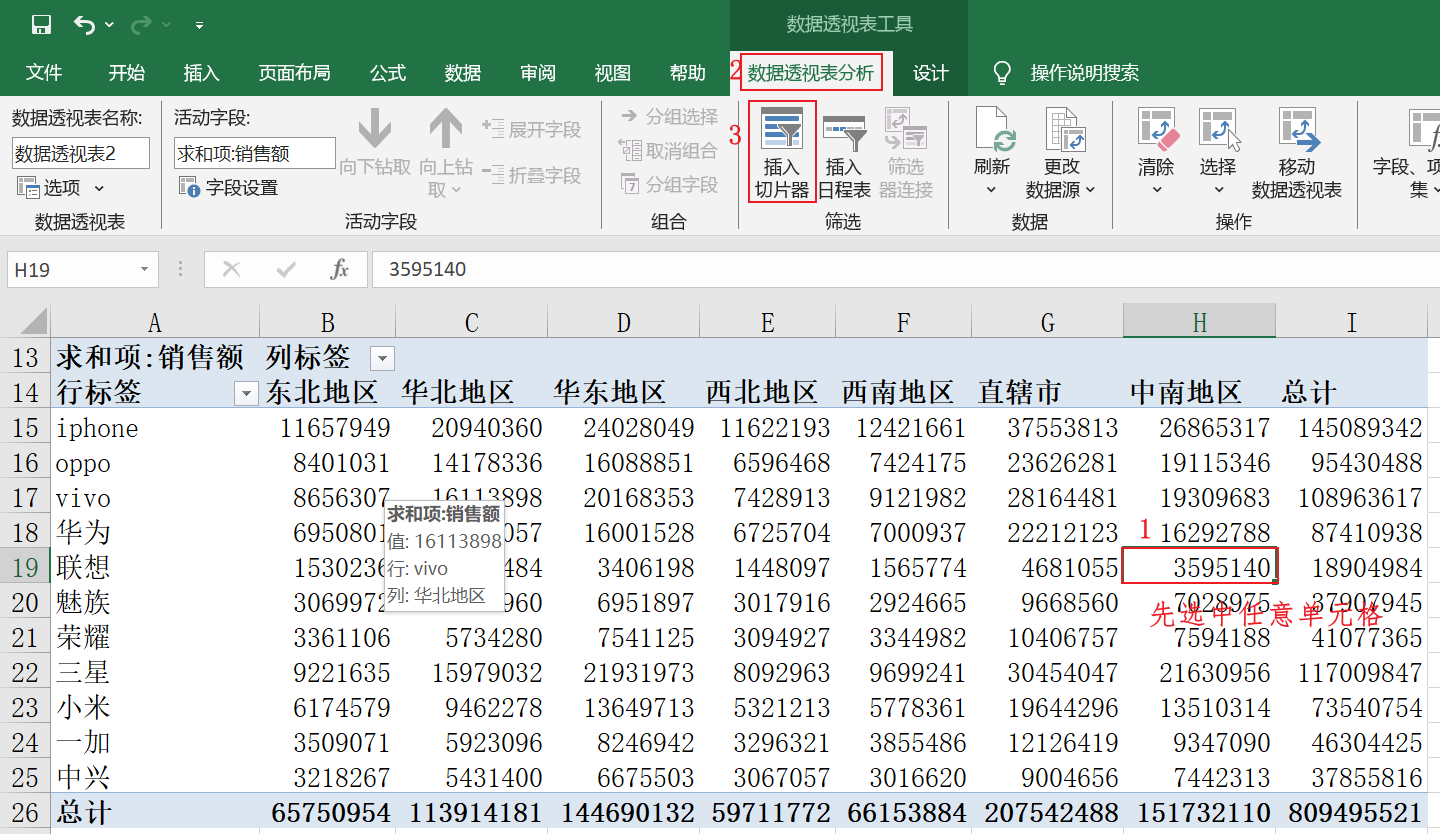Click the Redo arrow icon
This screenshot has width=1440, height=834.
141,25
